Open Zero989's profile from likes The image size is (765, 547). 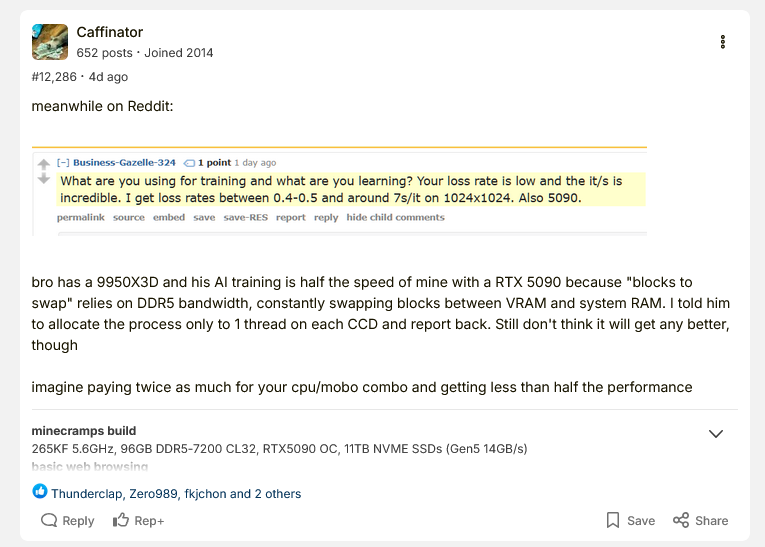(x=153, y=493)
